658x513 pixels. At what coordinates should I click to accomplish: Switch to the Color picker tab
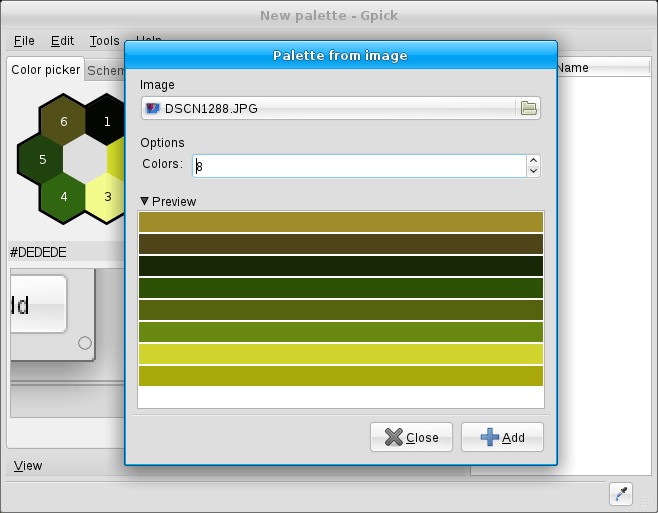click(x=45, y=69)
